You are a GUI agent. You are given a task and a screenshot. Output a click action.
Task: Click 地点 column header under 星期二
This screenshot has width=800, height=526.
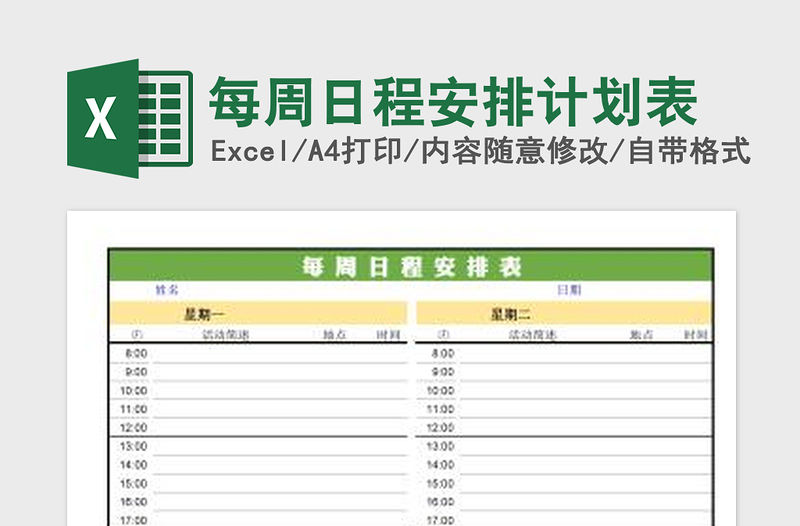[641, 335]
